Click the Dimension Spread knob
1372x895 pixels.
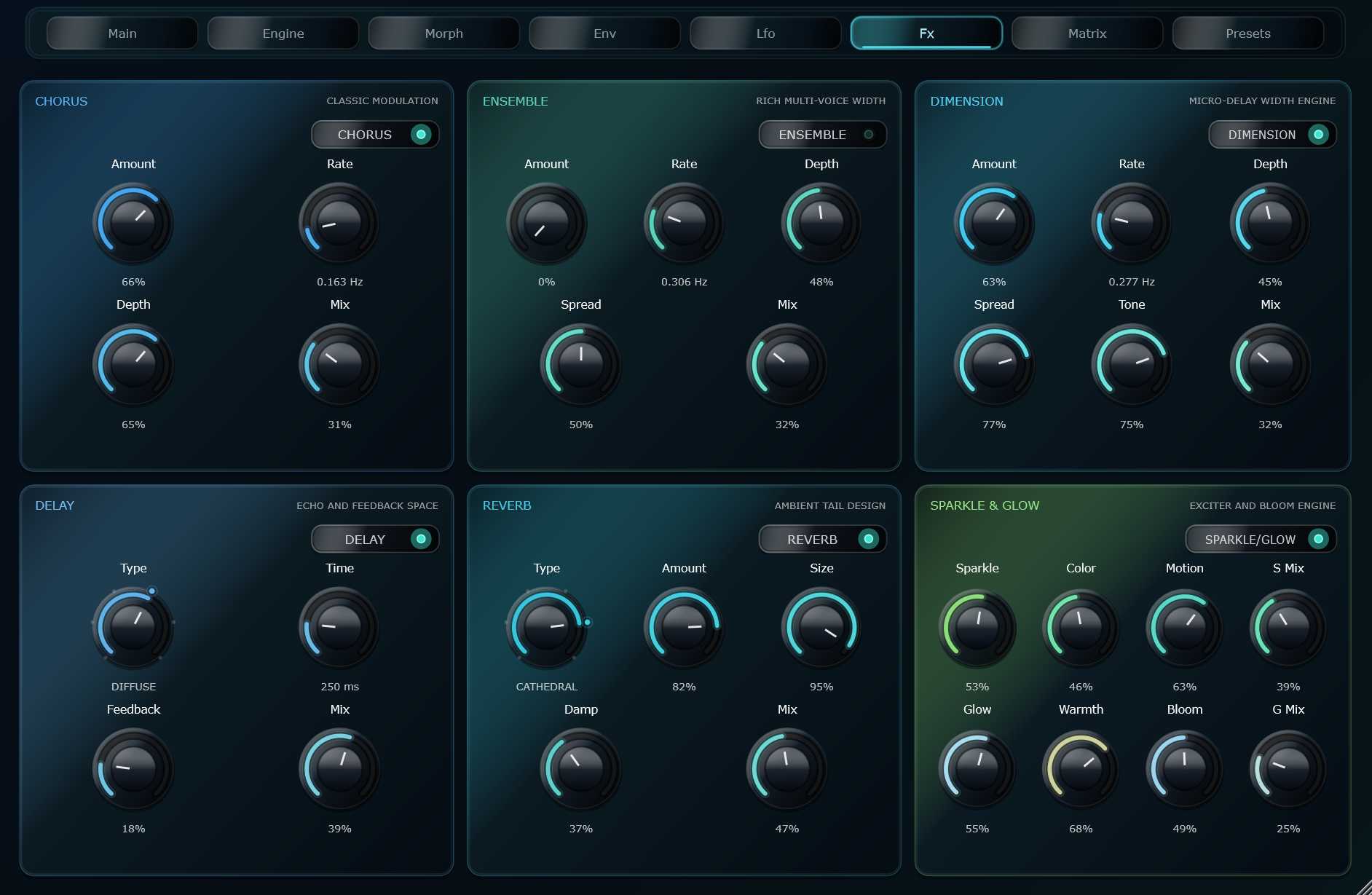[x=994, y=364]
